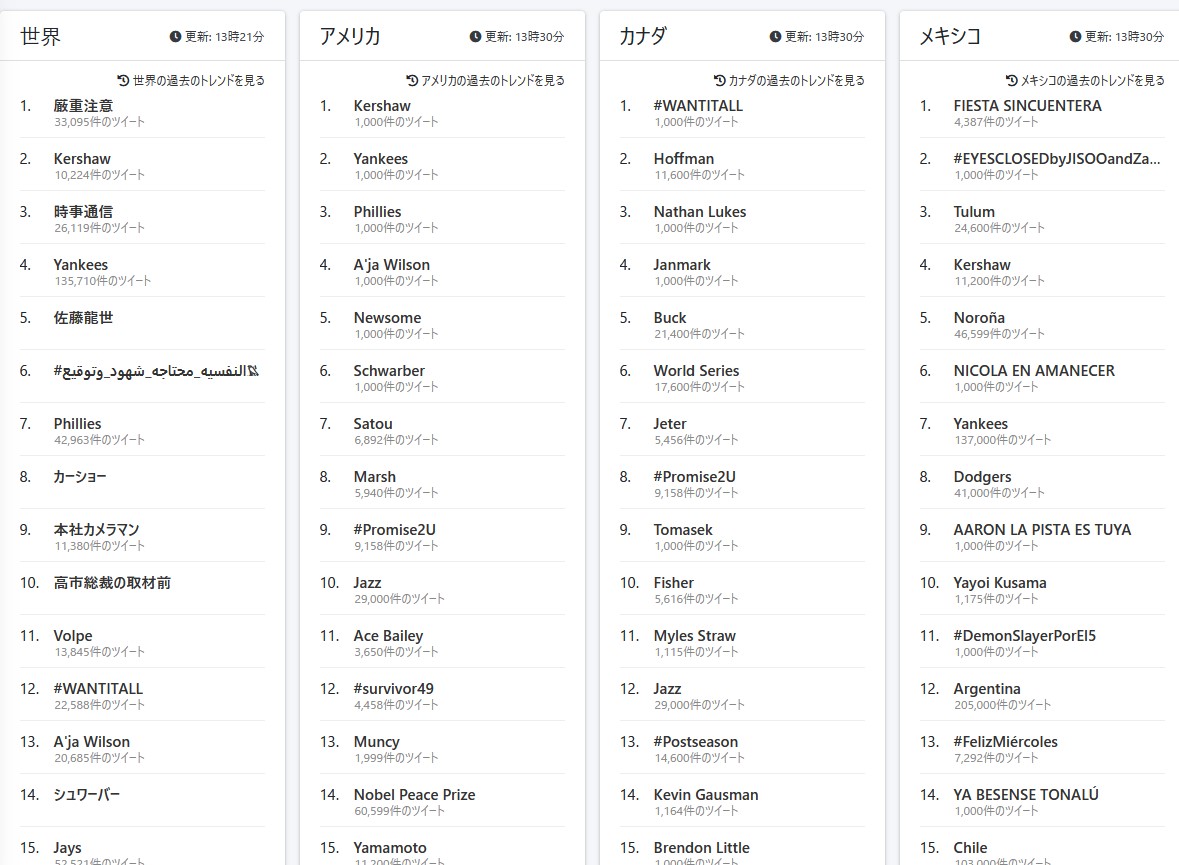
Task: Open the FIESTA SINCUENTERA trend
Action: pos(1027,105)
